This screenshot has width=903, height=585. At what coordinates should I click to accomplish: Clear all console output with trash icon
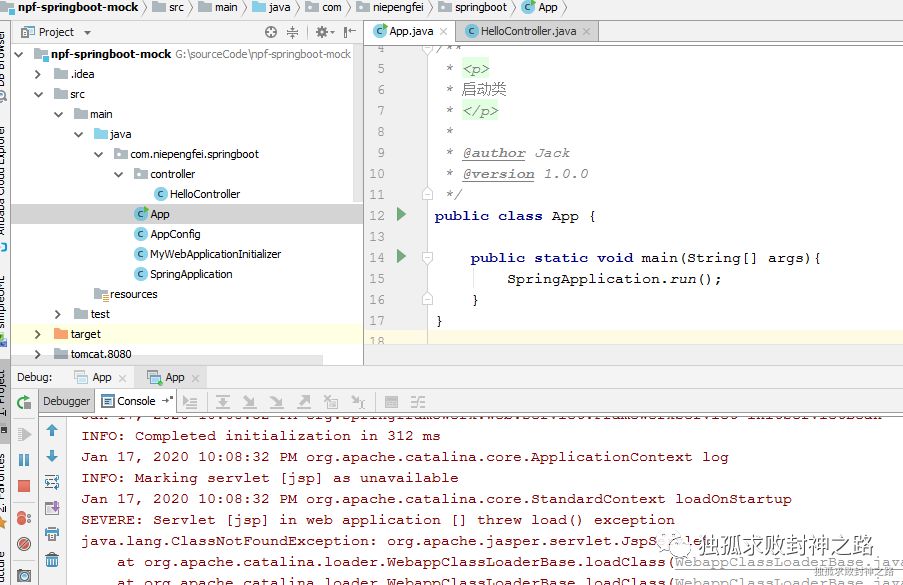(52, 559)
